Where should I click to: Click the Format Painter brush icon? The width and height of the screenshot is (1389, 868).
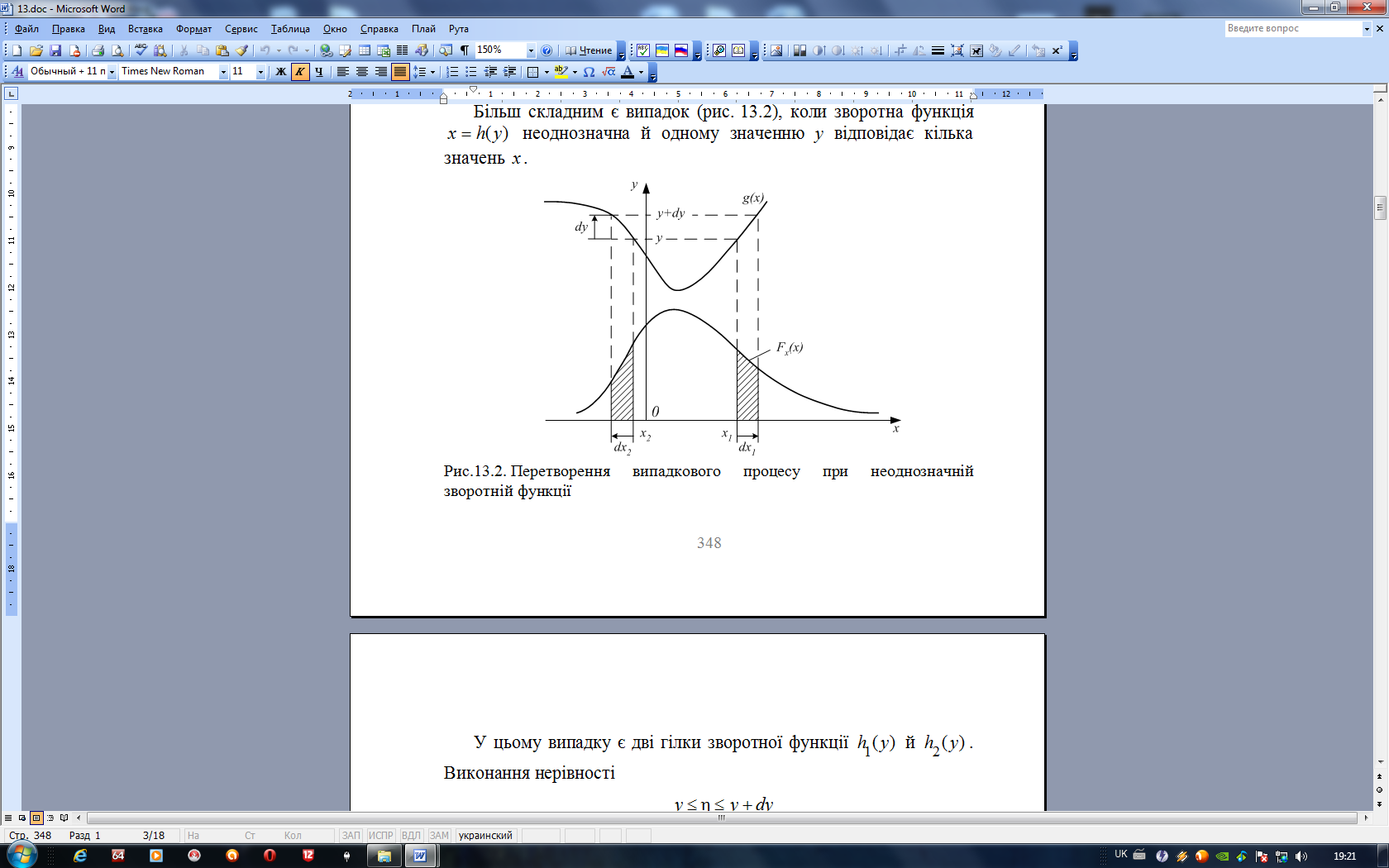click(x=241, y=50)
